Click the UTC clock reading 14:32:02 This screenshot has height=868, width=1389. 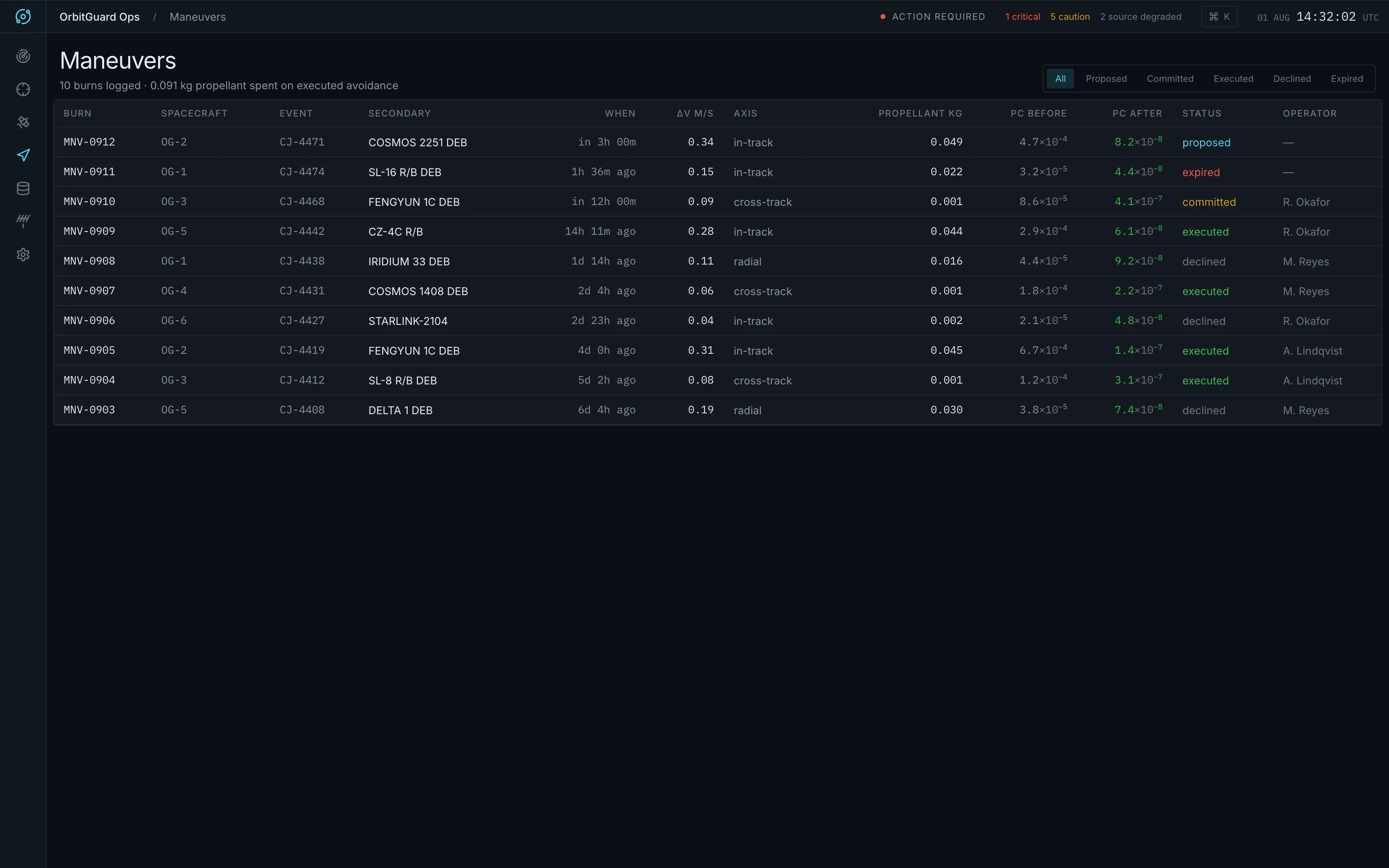point(1326,17)
